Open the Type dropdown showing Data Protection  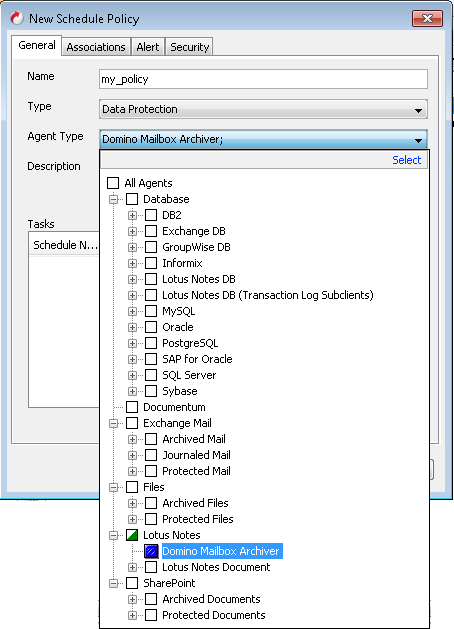263,109
